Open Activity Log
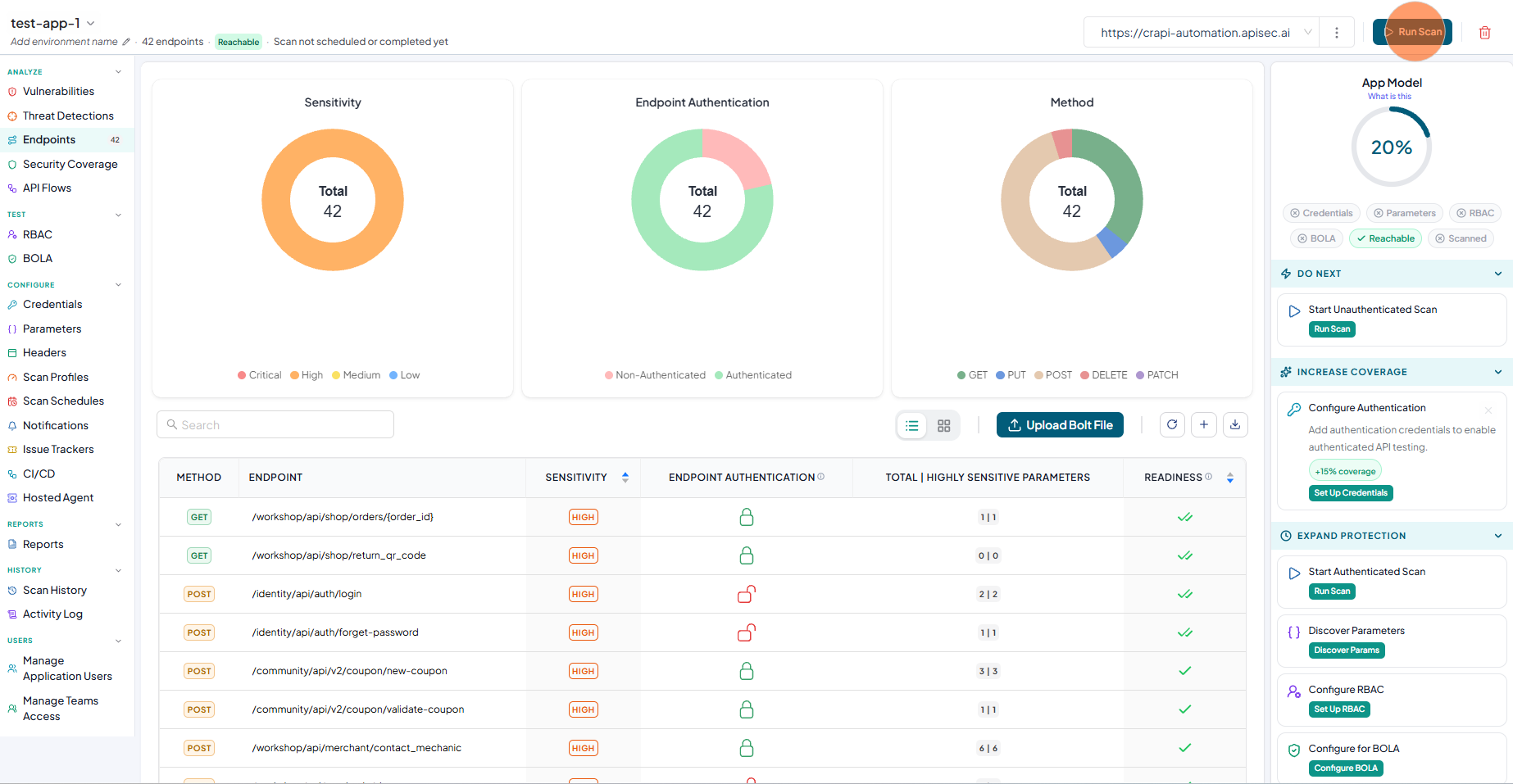The image size is (1513, 784). click(52, 614)
